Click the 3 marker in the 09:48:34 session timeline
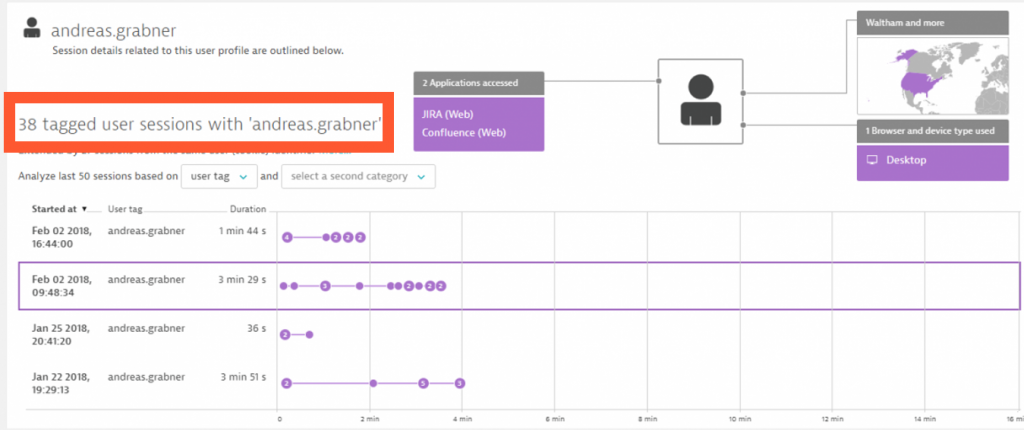The height and width of the screenshot is (430, 1024). [x=325, y=286]
